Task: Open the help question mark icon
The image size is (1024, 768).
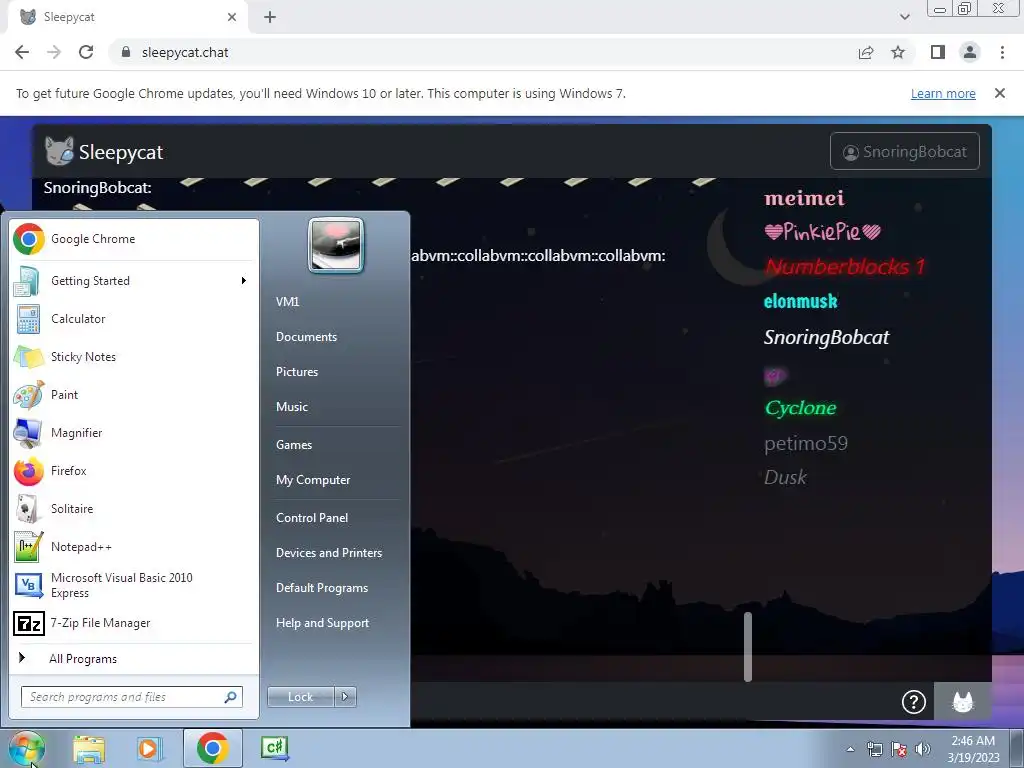Action: (x=914, y=702)
